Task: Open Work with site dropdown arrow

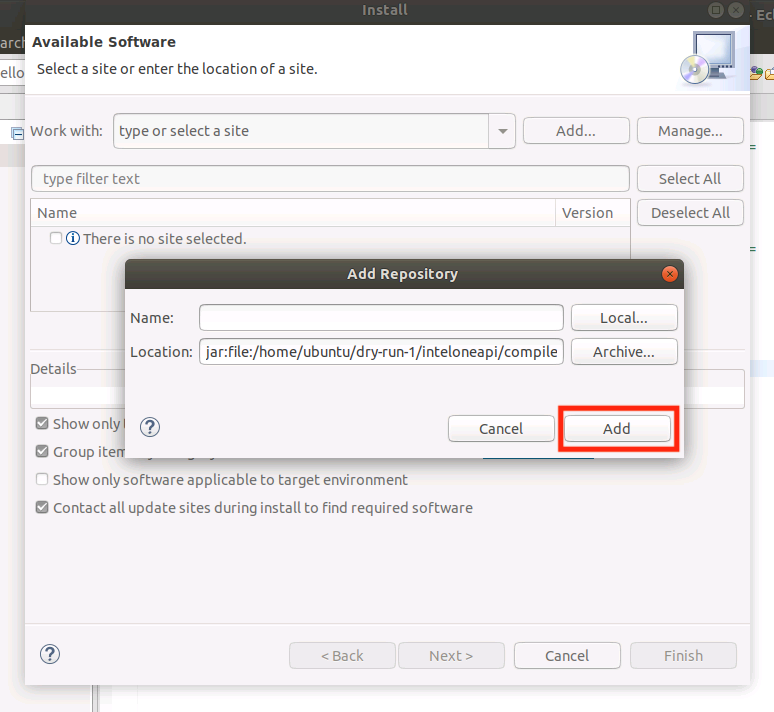Action: coord(503,131)
